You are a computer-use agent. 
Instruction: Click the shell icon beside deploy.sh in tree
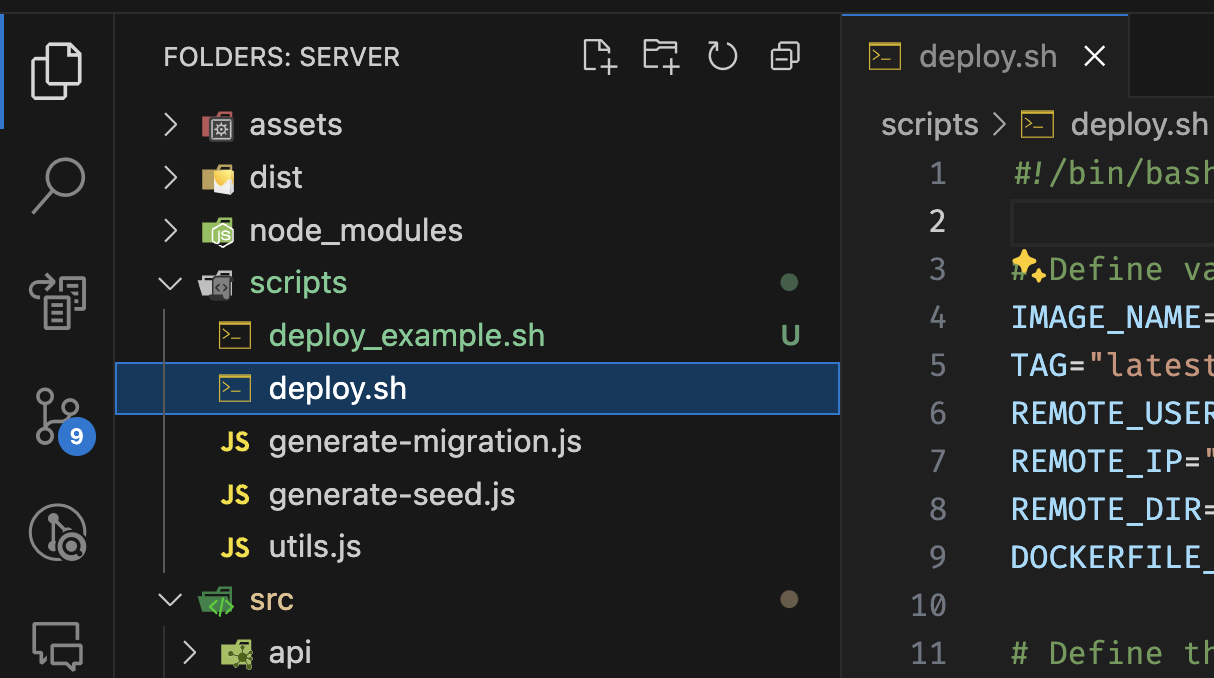235,388
